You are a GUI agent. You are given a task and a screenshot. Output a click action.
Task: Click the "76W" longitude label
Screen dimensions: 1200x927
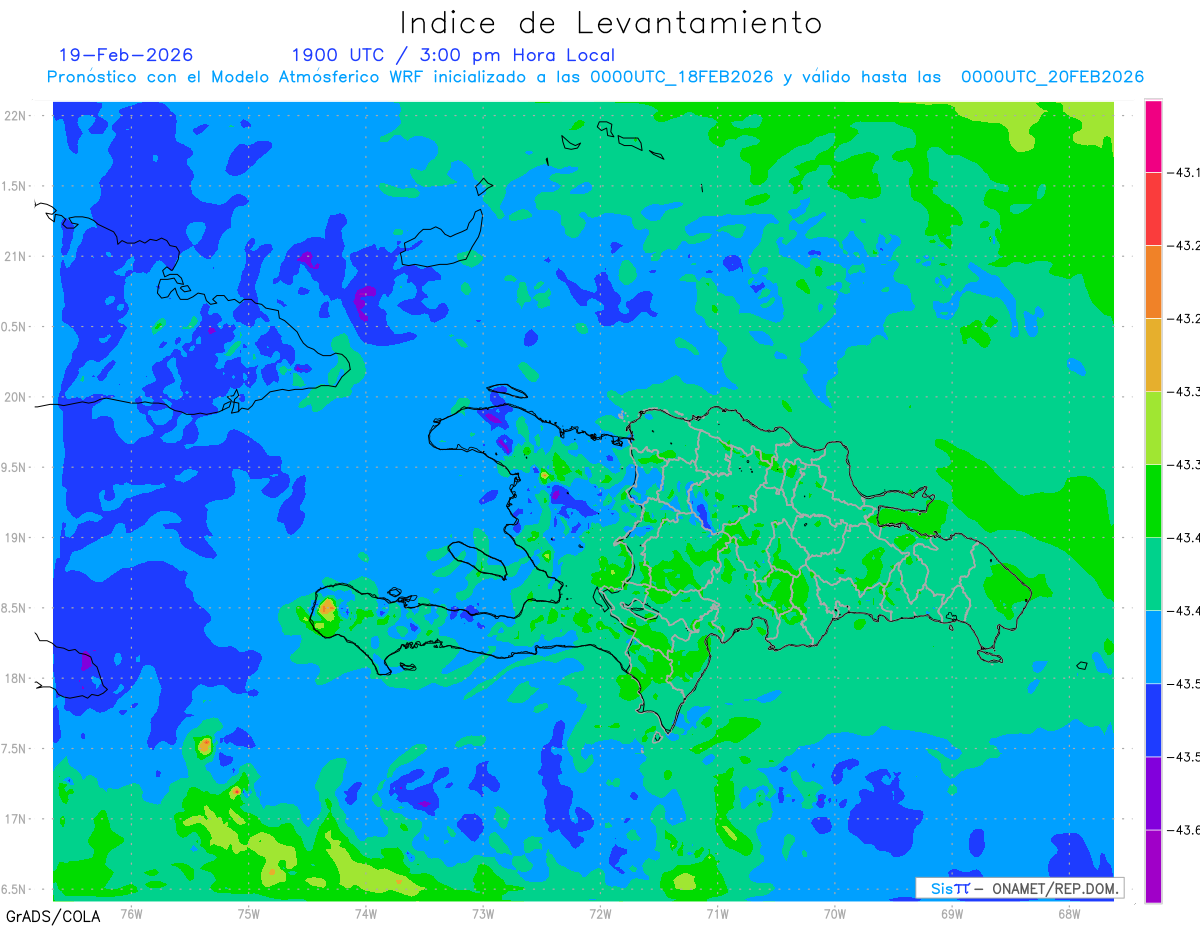click(x=131, y=913)
